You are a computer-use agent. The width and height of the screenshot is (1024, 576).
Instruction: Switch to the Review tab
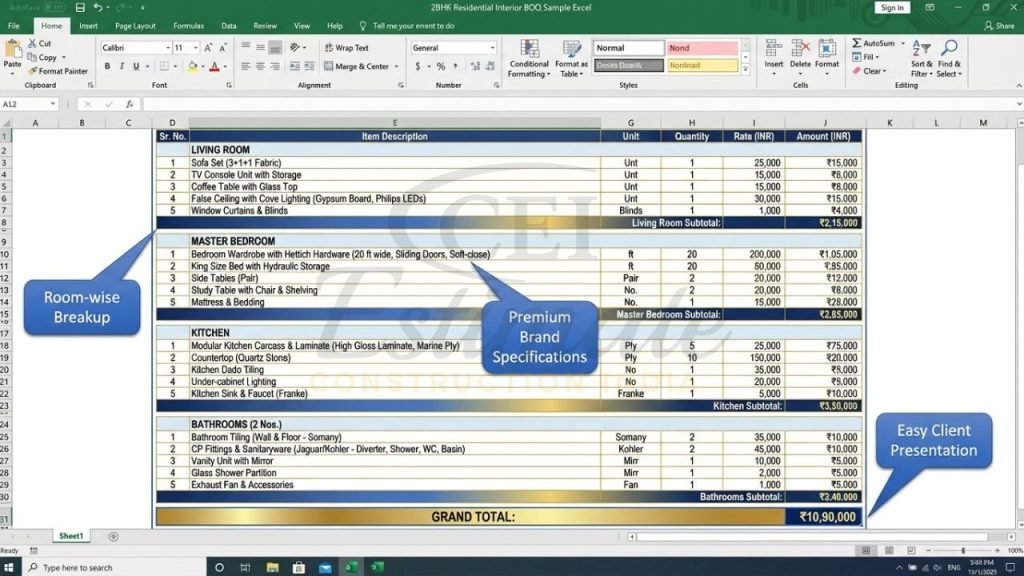pos(264,26)
